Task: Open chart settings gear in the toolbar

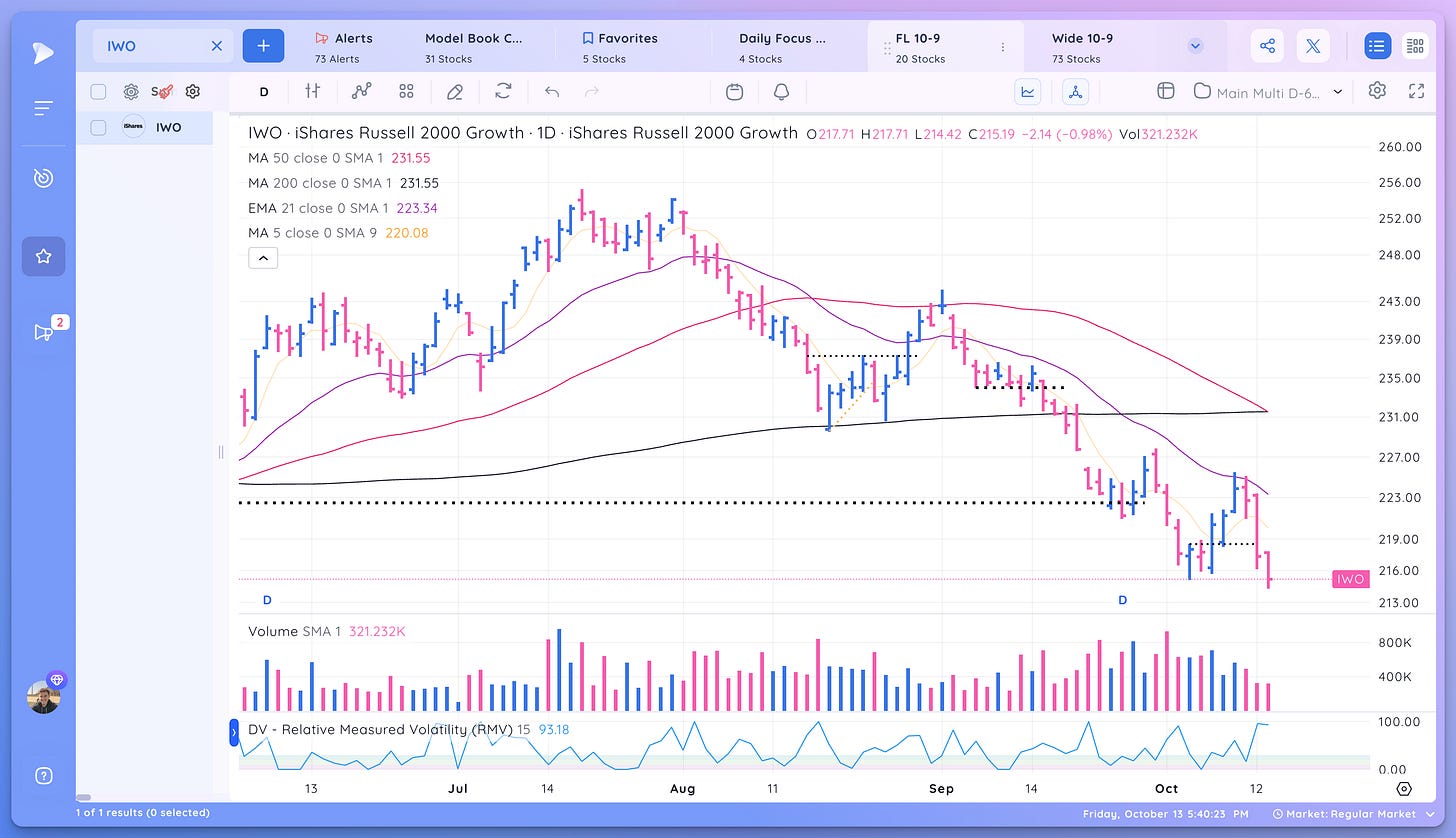Action: [x=1377, y=91]
